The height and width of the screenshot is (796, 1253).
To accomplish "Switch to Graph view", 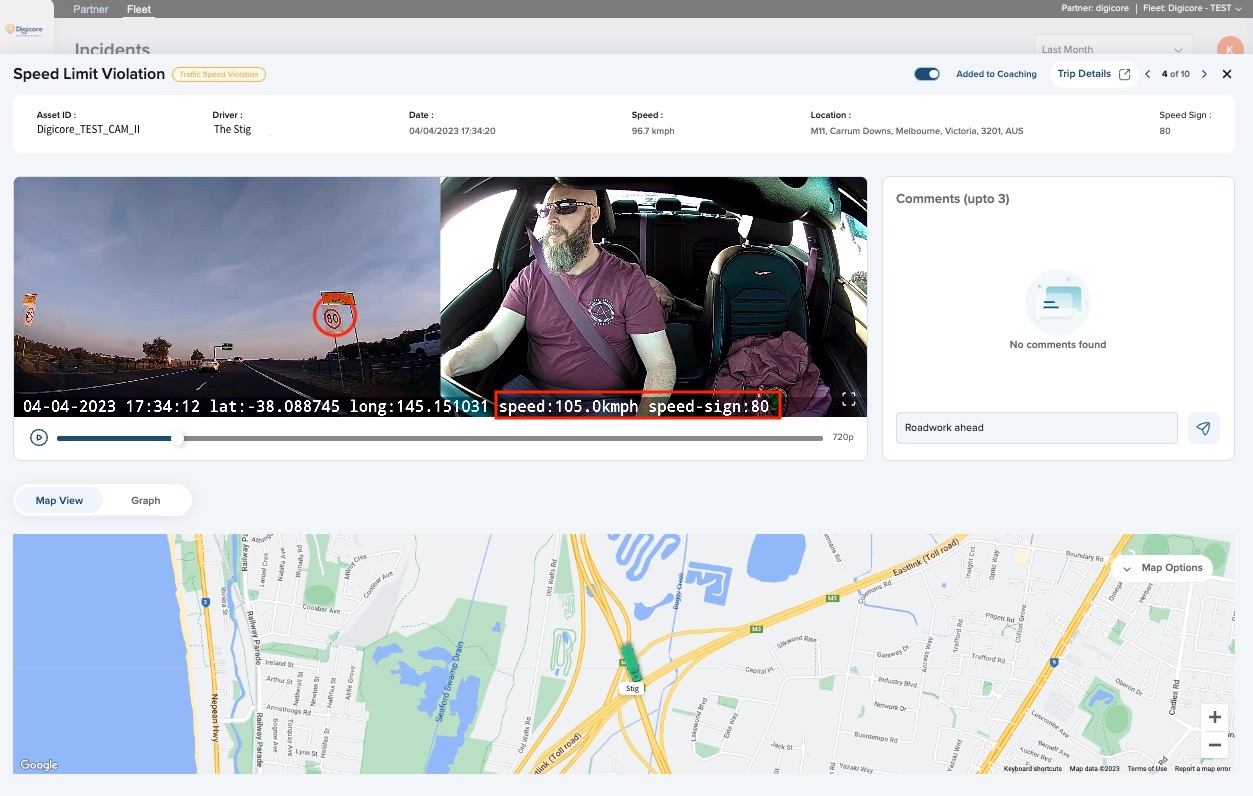I will coord(146,500).
